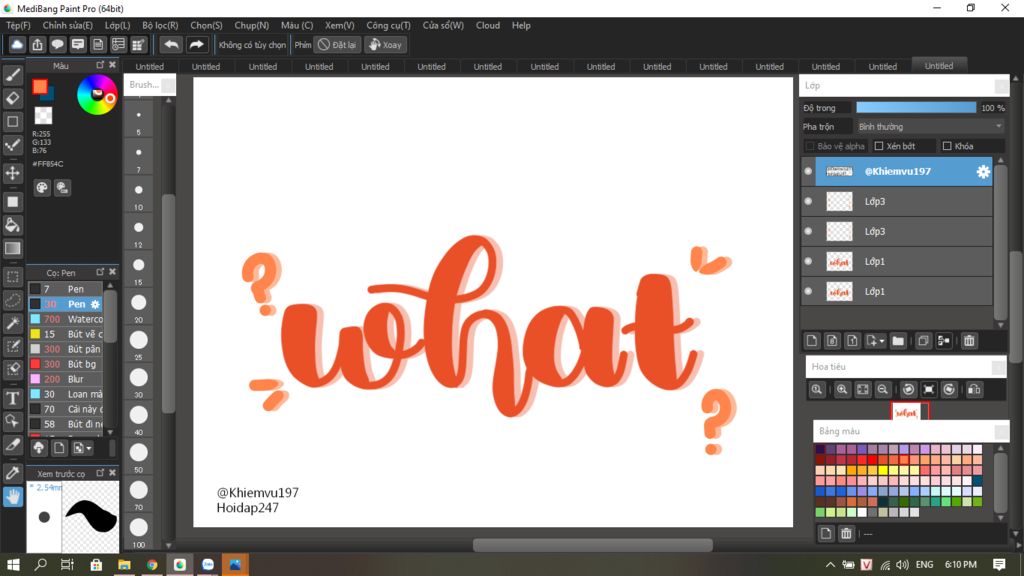Zoom in using the Hoa tiêu navigator
The height and width of the screenshot is (576, 1024).
842,390
